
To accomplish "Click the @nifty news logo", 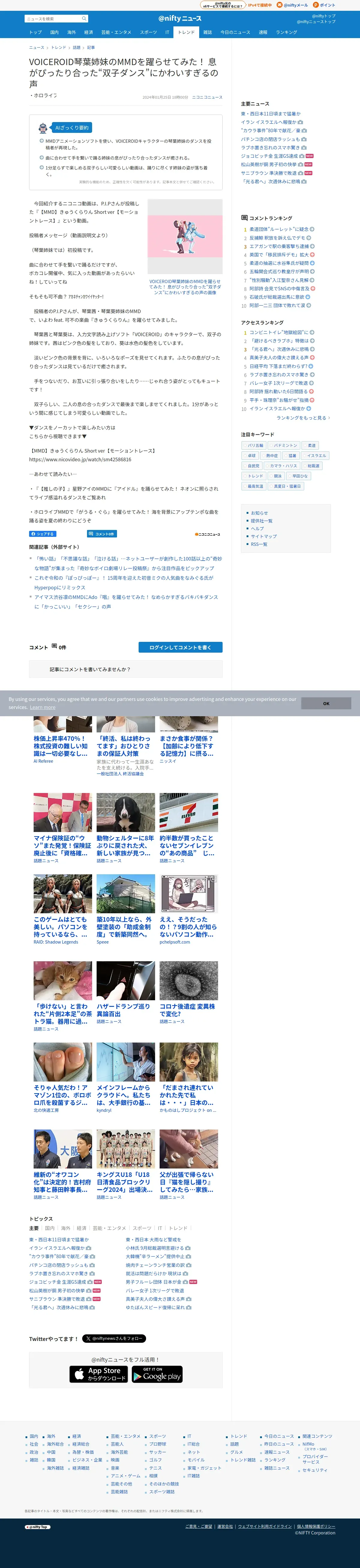I will click(180, 18).
